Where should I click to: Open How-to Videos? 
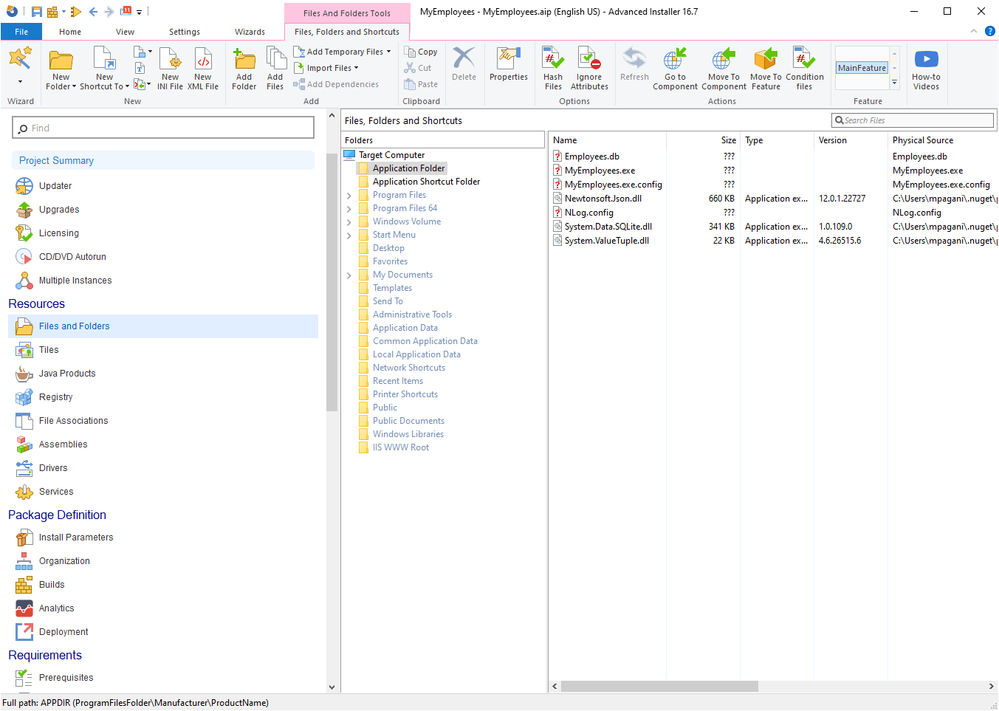[x=926, y=68]
